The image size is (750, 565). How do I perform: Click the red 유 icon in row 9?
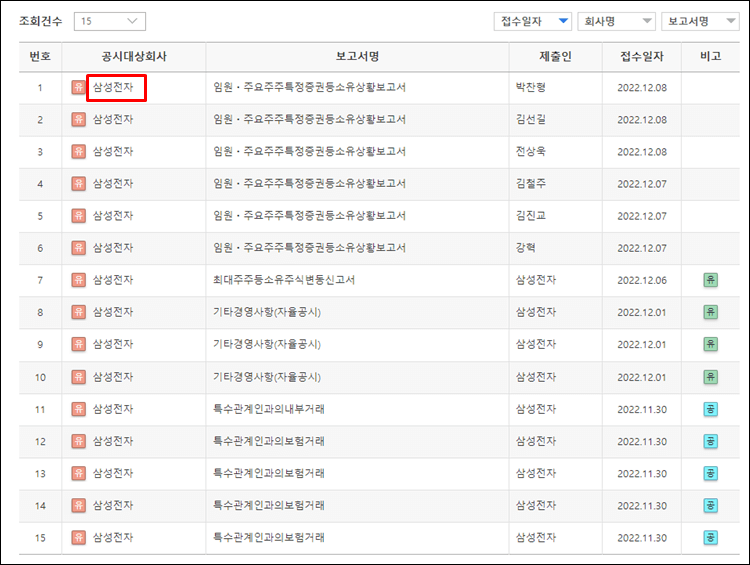pyautogui.click(x=78, y=344)
